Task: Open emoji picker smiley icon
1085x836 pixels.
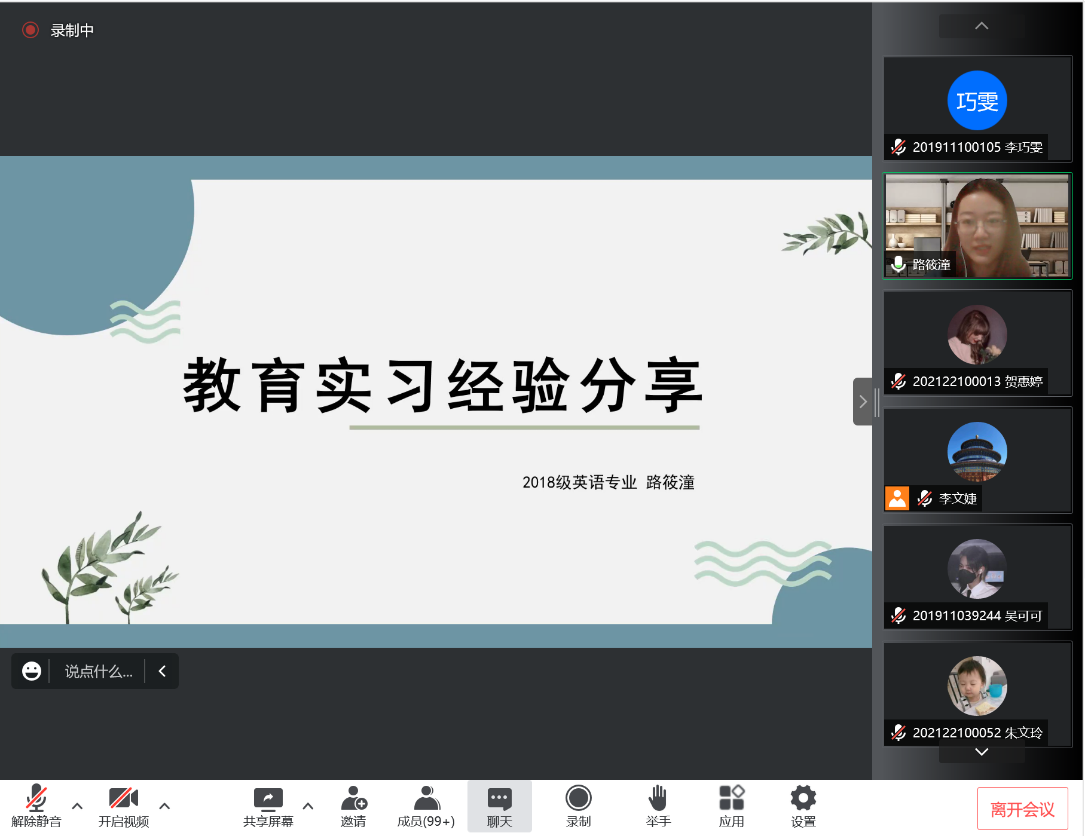Action: tap(32, 671)
